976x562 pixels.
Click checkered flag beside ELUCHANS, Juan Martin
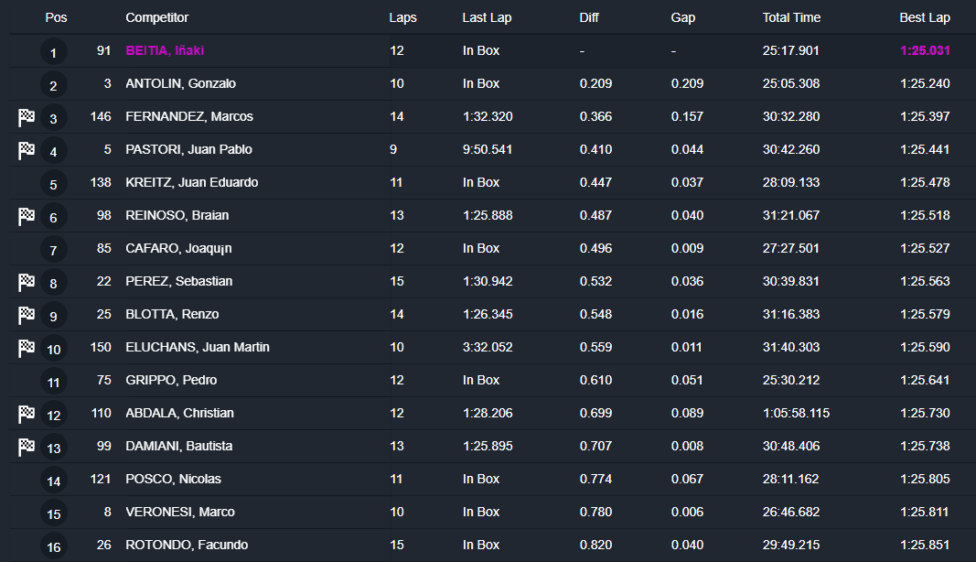click(26, 348)
